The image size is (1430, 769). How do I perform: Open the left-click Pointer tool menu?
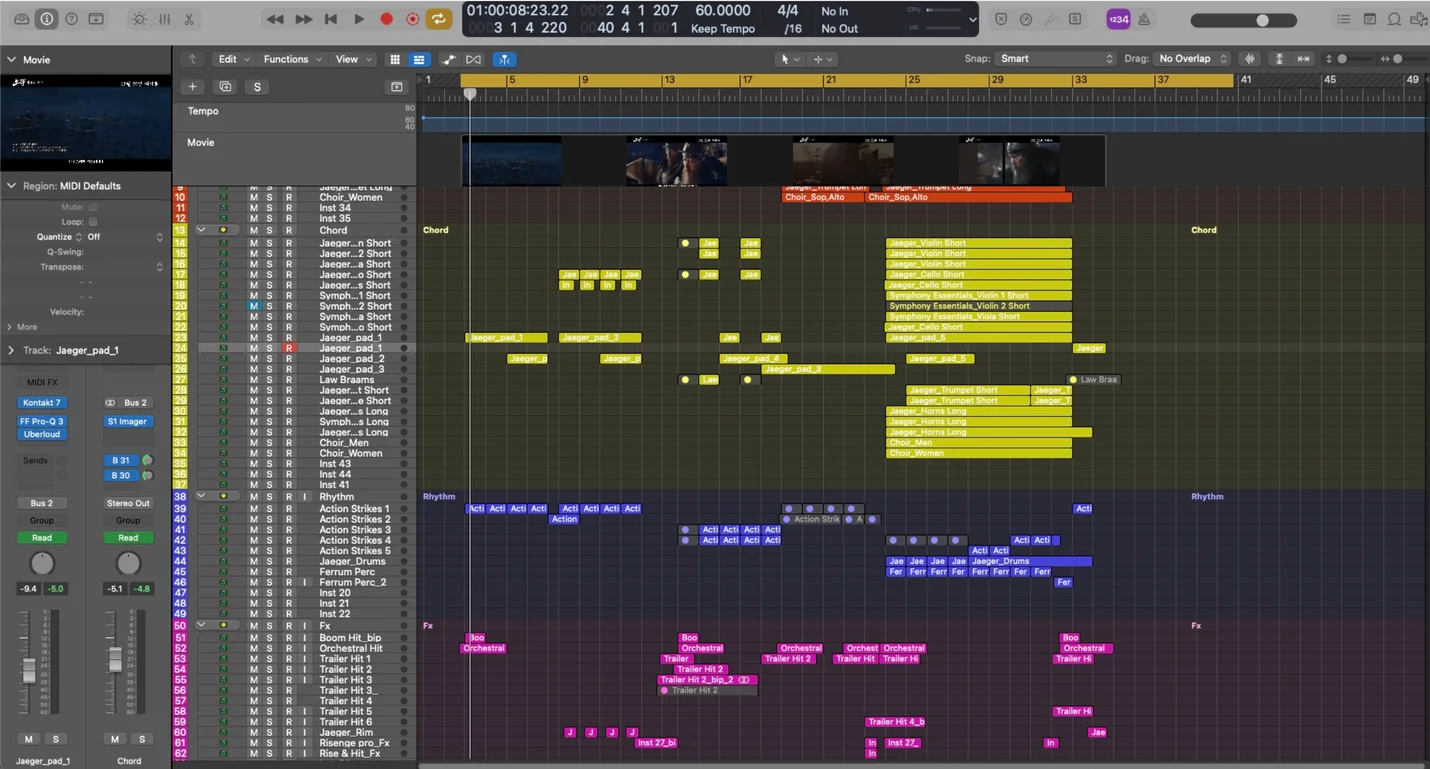[790, 59]
